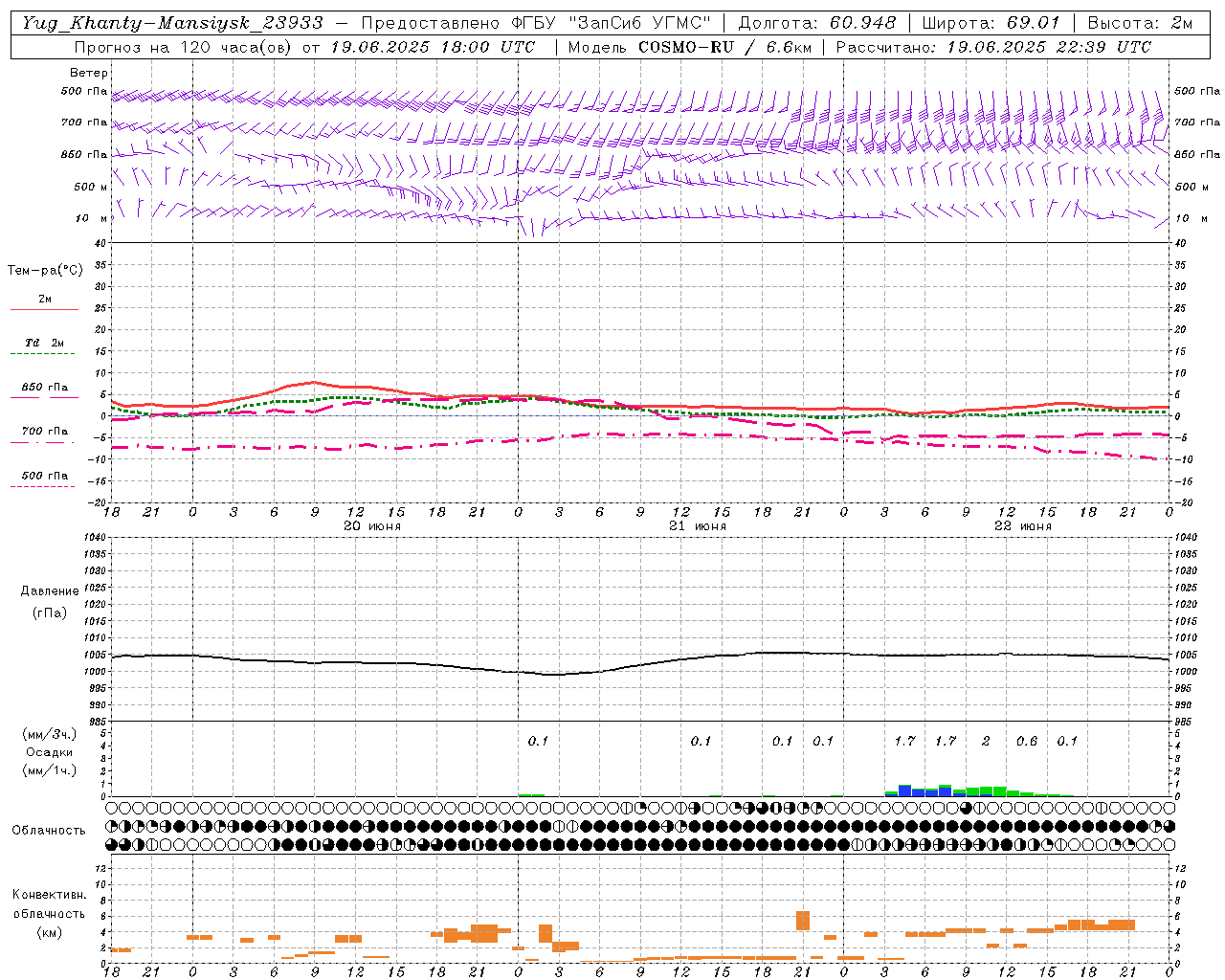Select the 3-hour precipitation value 2
The height and width of the screenshot is (980, 1225).
pyautogui.click(x=987, y=741)
